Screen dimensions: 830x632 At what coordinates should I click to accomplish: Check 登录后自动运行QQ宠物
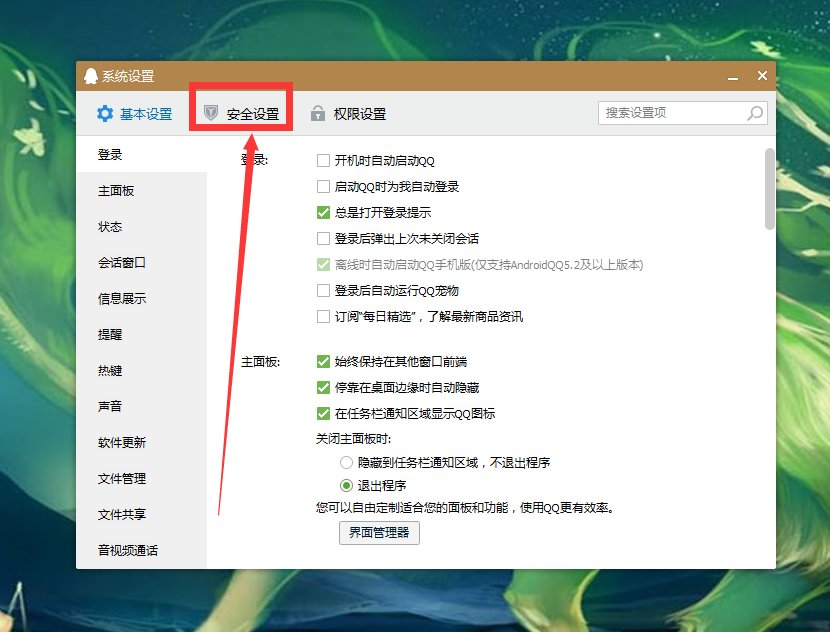tap(323, 291)
